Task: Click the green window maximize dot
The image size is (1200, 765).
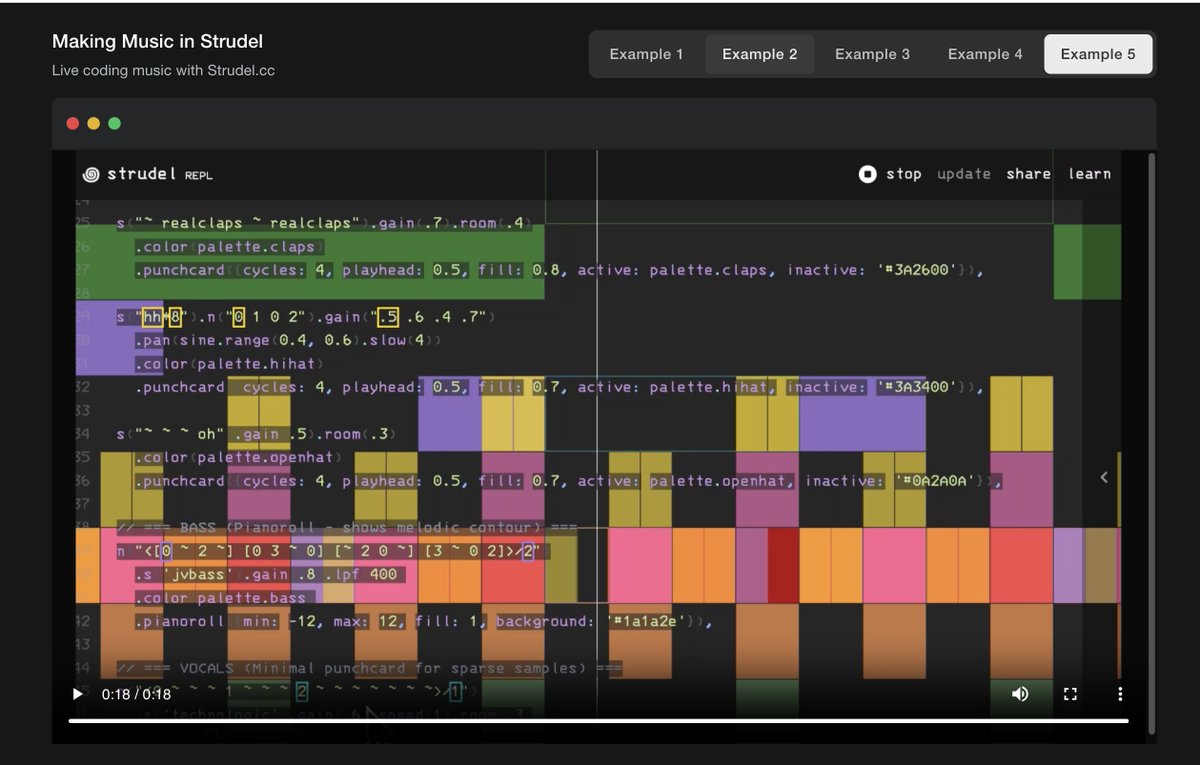Action: click(x=114, y=123)
